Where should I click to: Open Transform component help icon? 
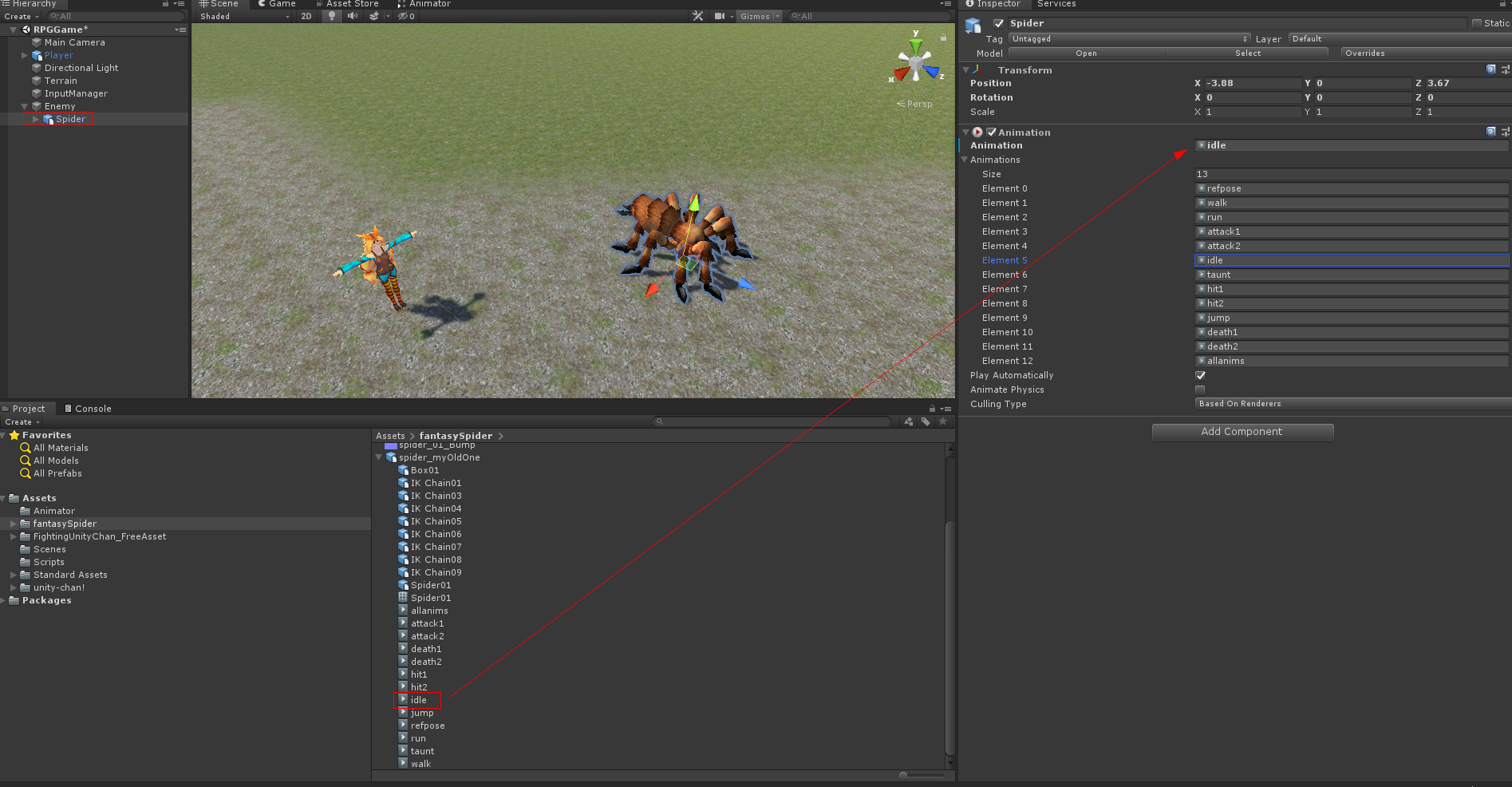click(1490, 69)
